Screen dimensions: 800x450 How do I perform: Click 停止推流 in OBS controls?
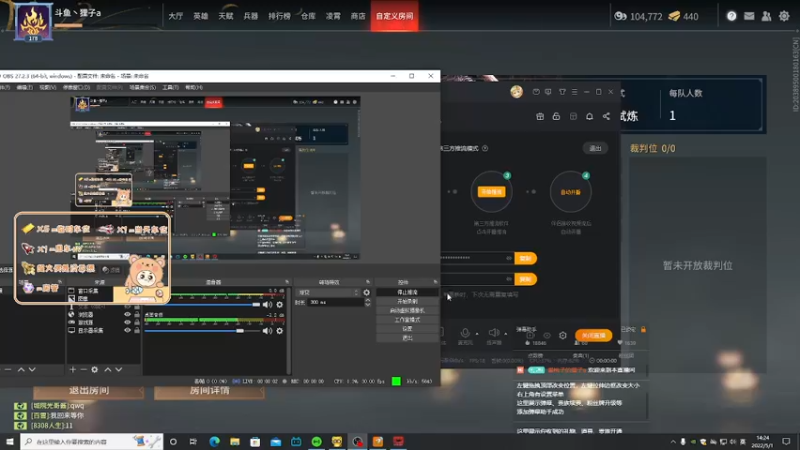pyautogui.click(x=407, y=292)
